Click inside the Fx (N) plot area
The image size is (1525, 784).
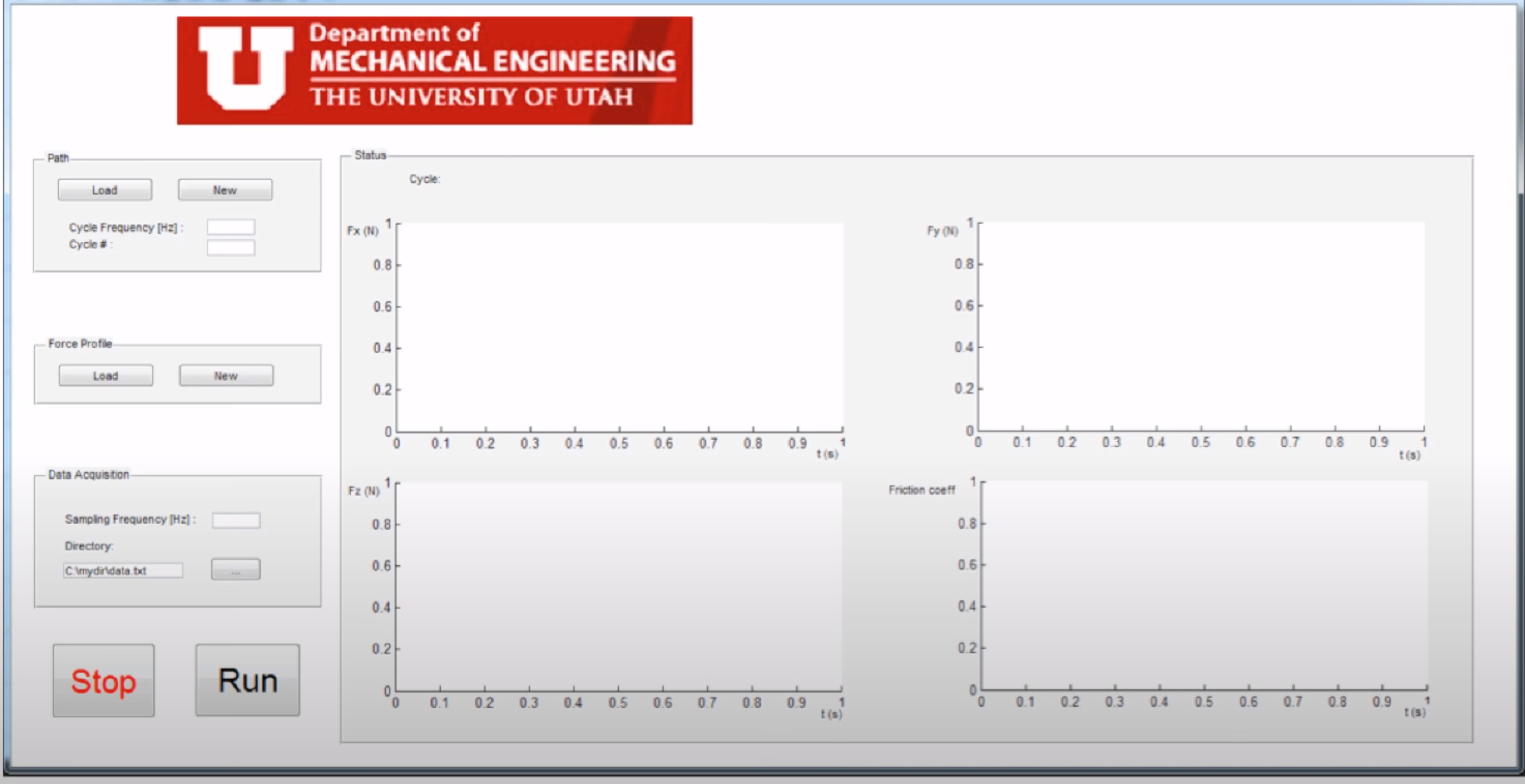(620, 327)
